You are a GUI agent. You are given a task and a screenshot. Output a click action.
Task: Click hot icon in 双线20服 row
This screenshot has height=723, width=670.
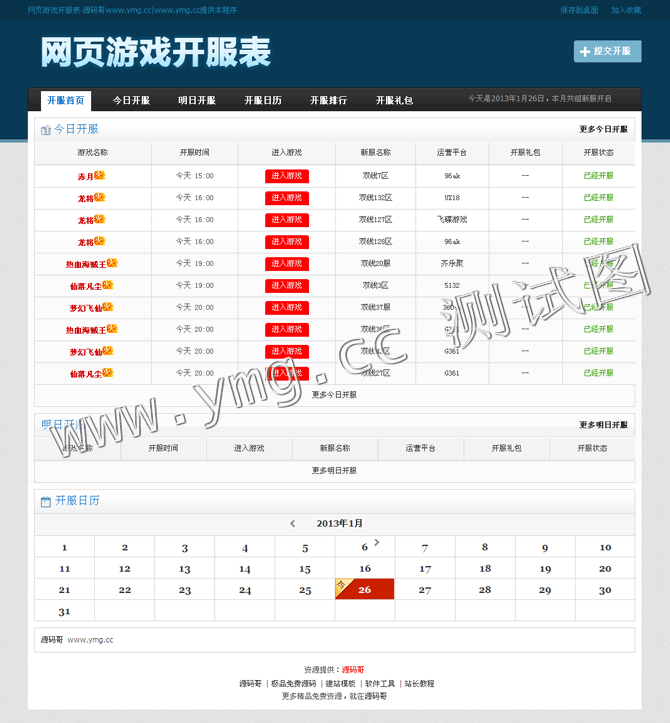(112, 263)
